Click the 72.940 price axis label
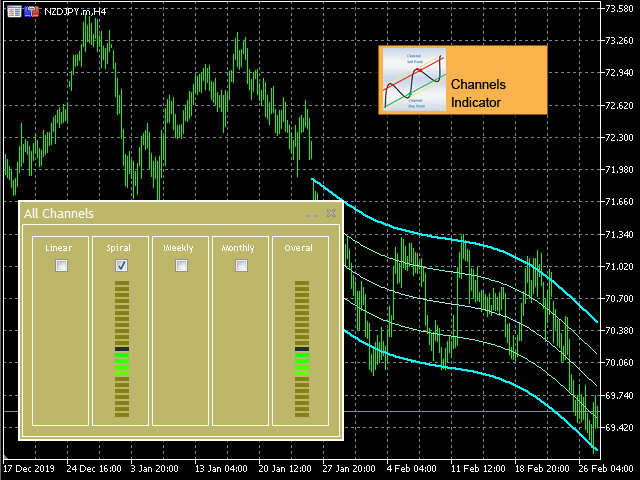This screenshot has width=640, height=480. pos(619,73)
